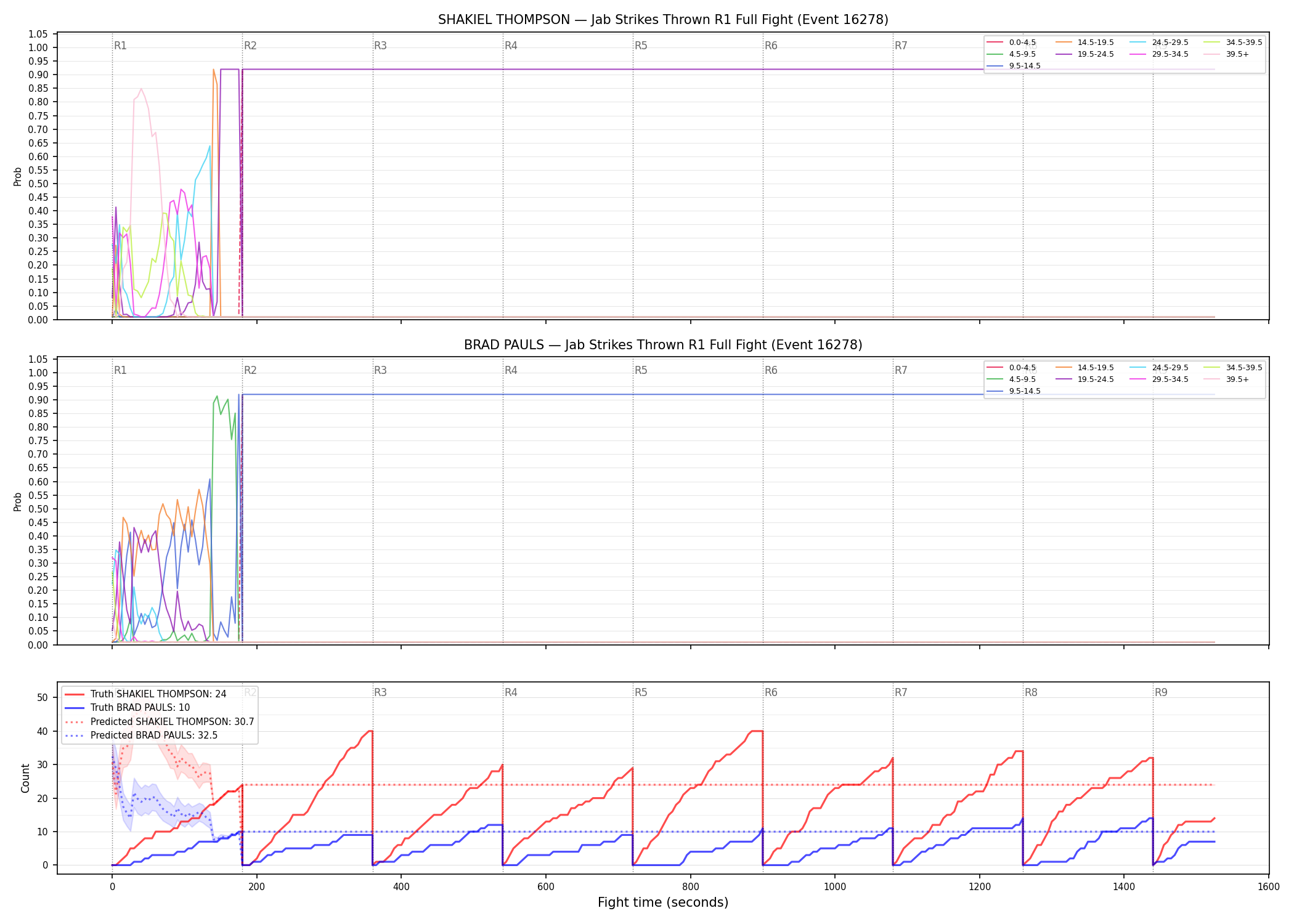Image resolution: width=1294 pixels, height=924 pixels.
Task: Click the R9 round marker in the count chart
Action: (x=1161, y=692)
